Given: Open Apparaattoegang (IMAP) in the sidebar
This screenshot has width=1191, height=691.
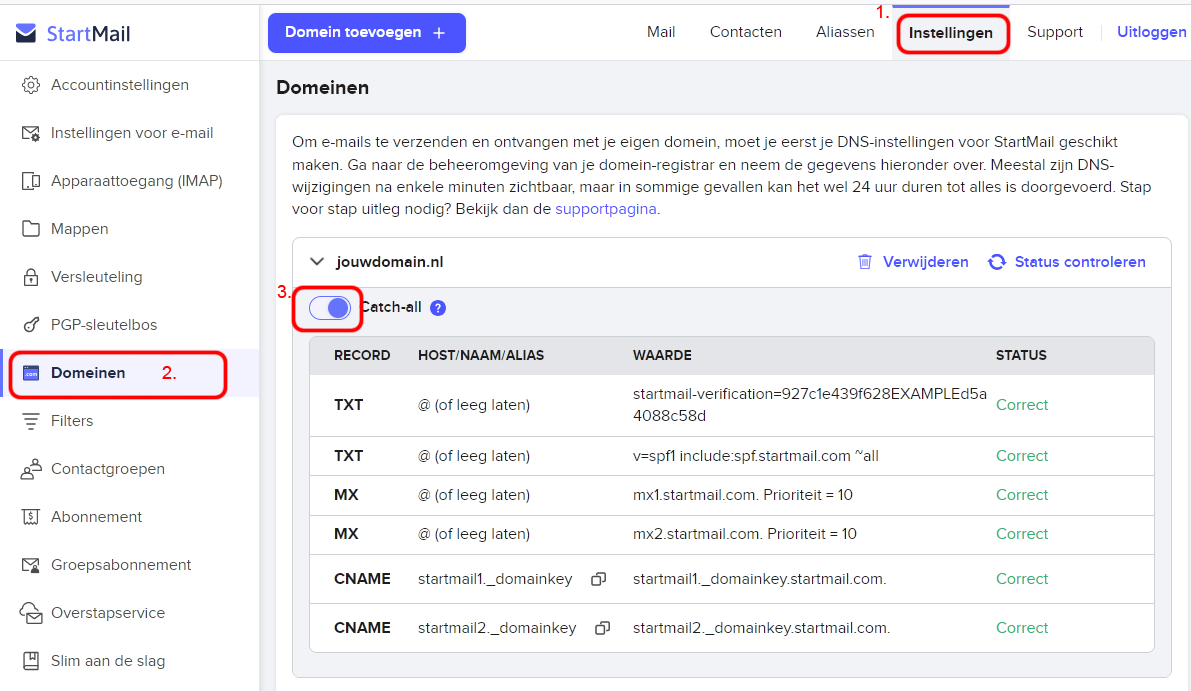Looking at the screenshot, I should tap(137, 181).
